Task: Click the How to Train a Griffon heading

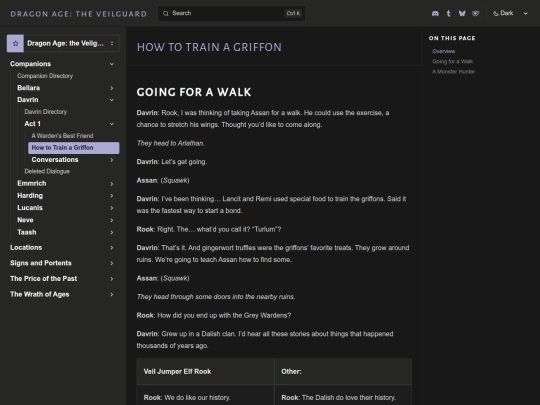Action: pyautogui.click(x=209, y=47)
